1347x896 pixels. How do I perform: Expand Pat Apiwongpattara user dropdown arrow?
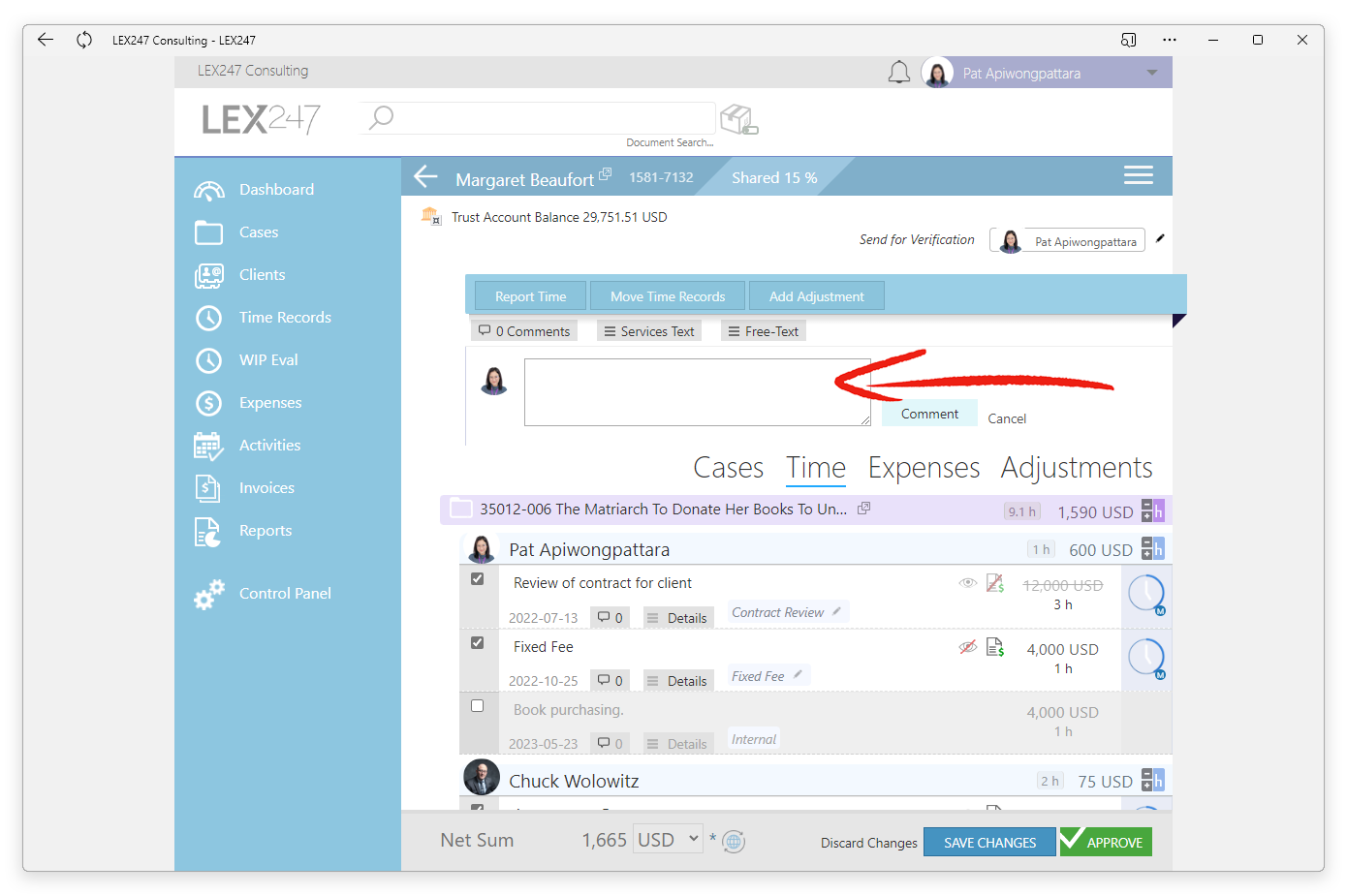point(1151,73)
